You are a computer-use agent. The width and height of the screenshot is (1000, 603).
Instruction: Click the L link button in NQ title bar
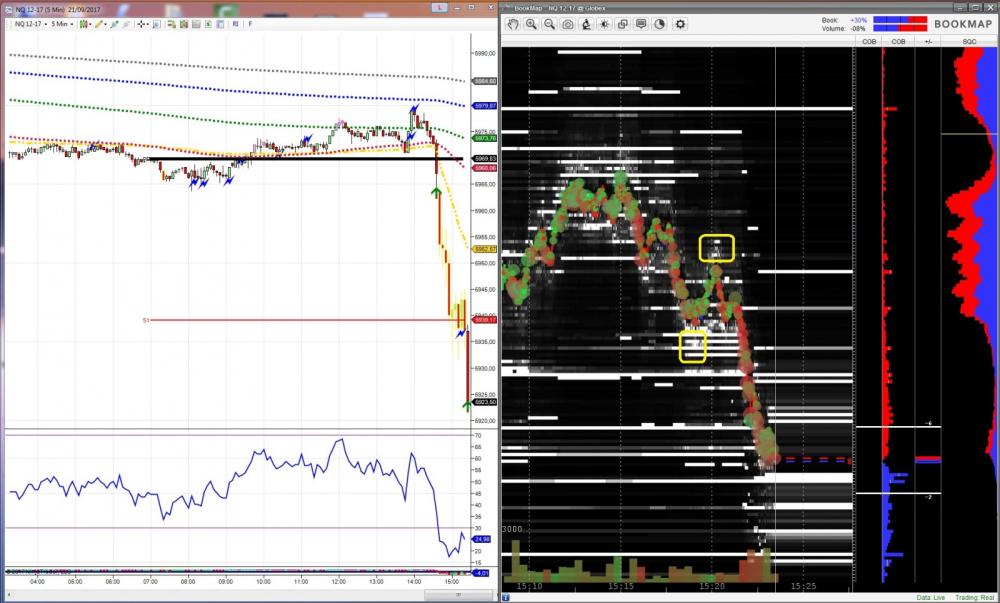pyautogui.click(x=439, y=8)
